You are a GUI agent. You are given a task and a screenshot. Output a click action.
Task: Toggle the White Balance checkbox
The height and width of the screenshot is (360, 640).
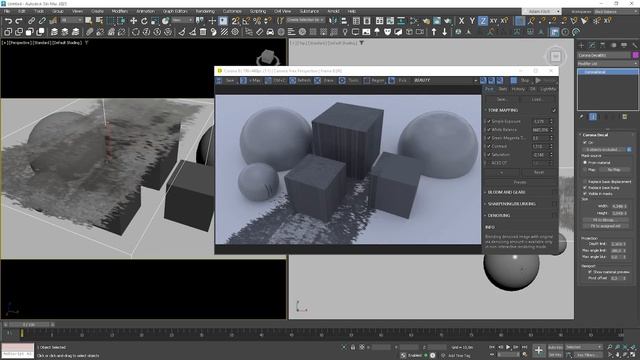[489, 130]
